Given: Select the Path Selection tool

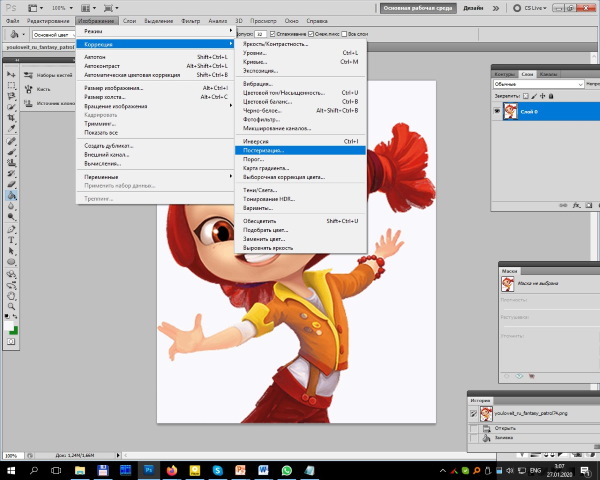Looking at the screenshot, I should [x=11, y=251].
